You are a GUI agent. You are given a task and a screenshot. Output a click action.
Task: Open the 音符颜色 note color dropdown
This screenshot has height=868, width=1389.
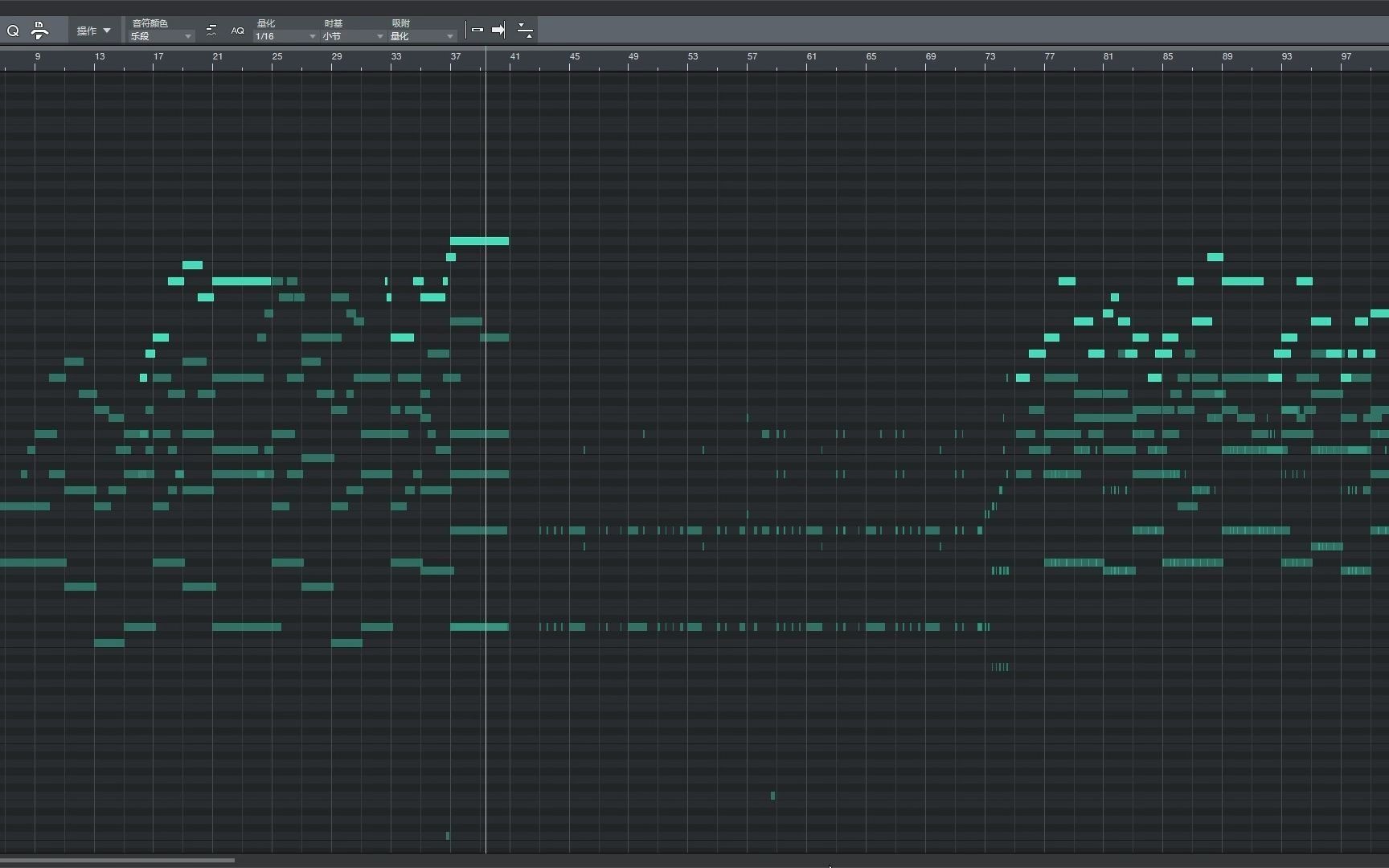click(x=162, y=36)
